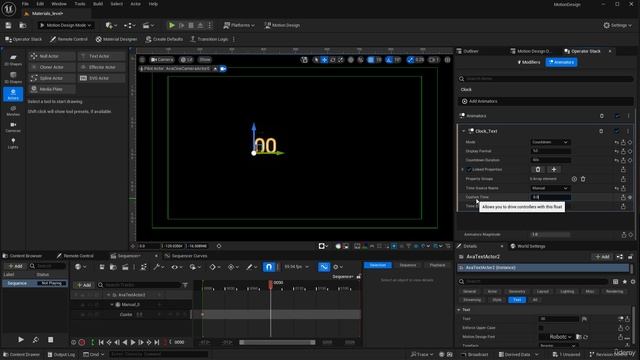The width and height of the screenshot is (640, 360).
Task: Delete the Clock_Text animator with trash icon
Action: click(601, 131)
